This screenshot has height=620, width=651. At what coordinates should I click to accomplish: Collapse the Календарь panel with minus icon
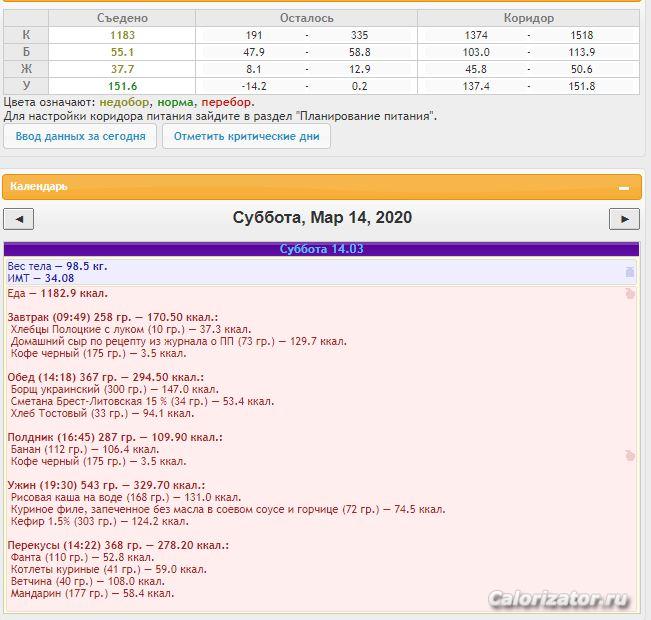pyautogui.click(x=624, y=187)
